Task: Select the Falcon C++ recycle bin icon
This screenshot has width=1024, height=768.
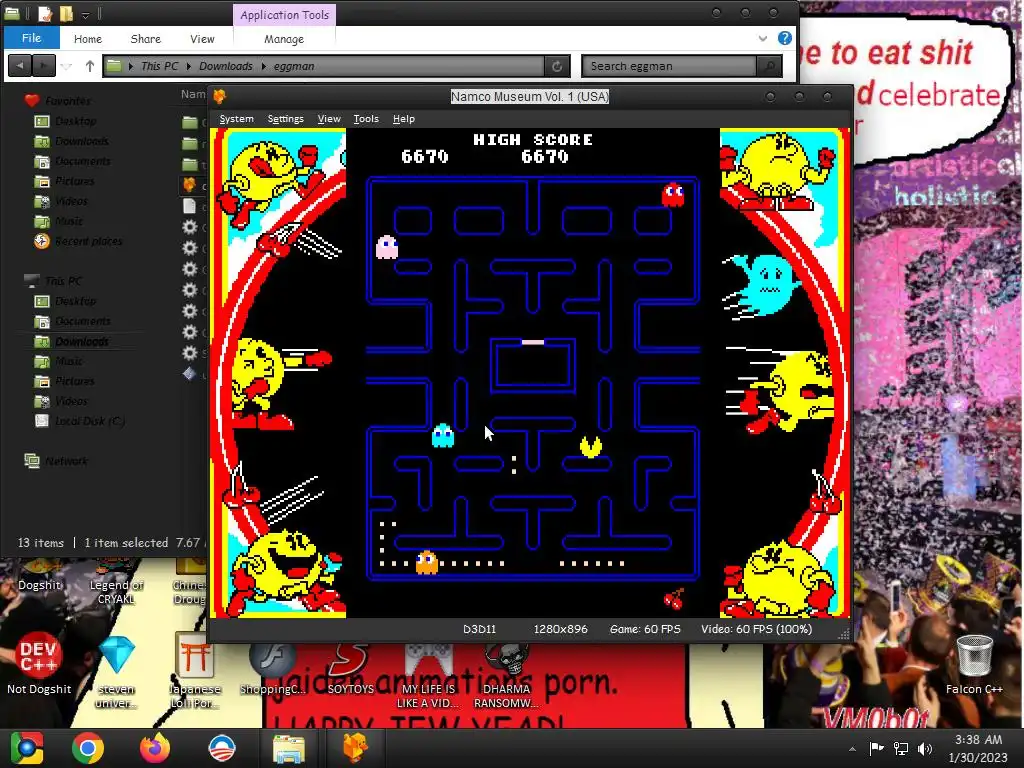Action: click(974, 665)
